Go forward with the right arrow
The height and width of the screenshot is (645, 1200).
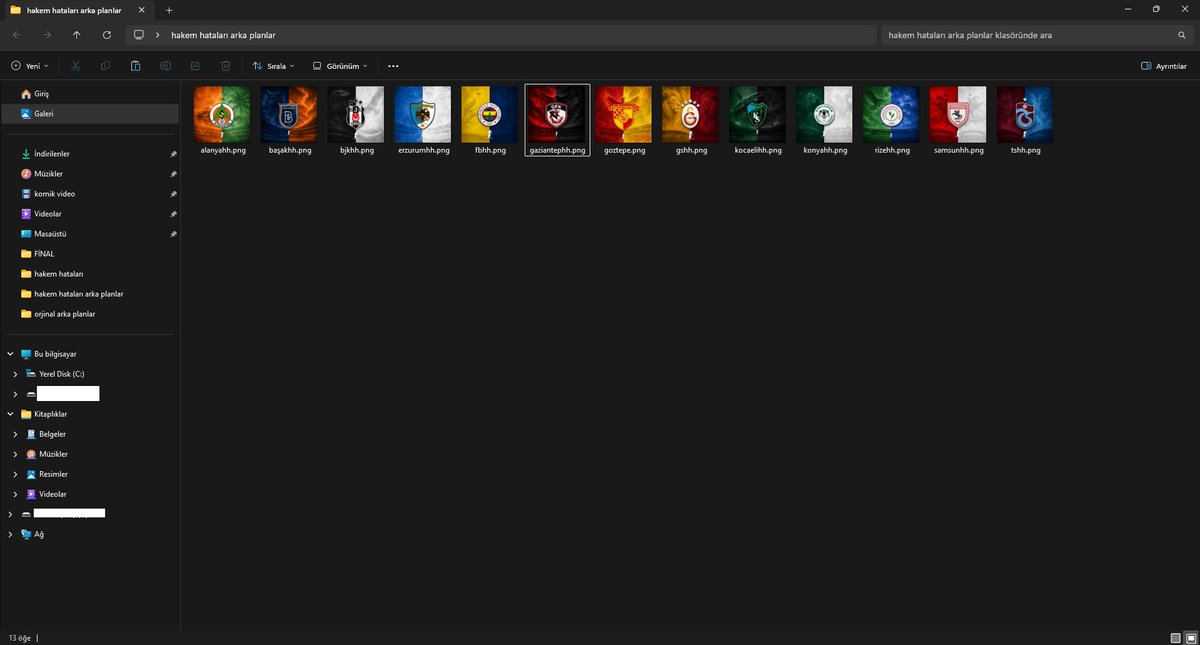[47, 35]
